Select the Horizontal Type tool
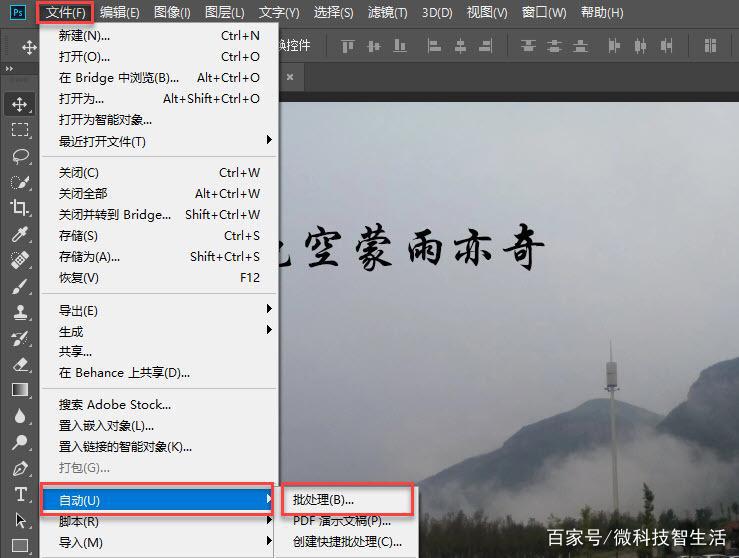Screen dimensions: 739x558 click(19, 494)
